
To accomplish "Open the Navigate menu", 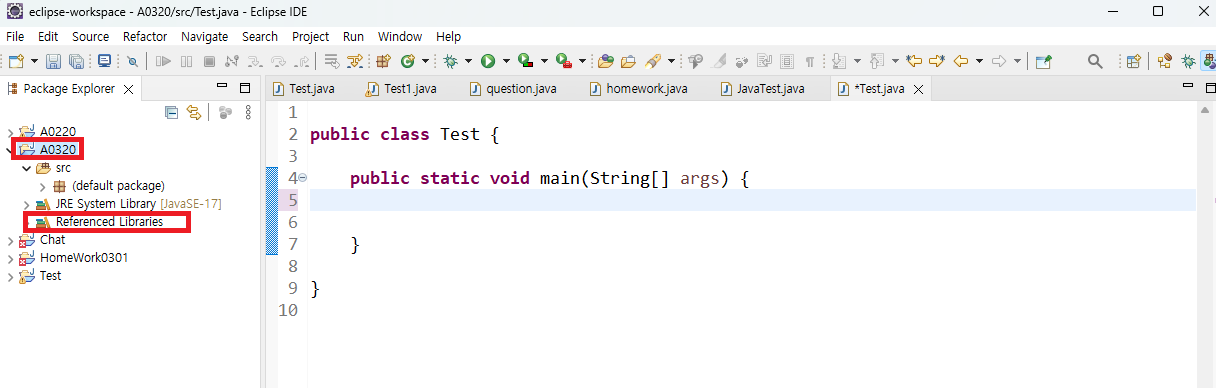I will [204, 36].
